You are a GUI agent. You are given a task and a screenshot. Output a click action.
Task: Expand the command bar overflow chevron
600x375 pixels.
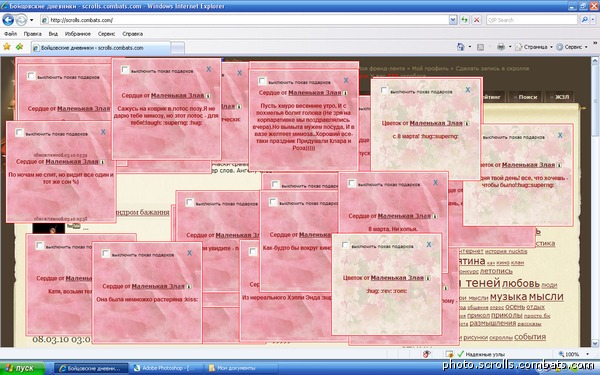595,43
